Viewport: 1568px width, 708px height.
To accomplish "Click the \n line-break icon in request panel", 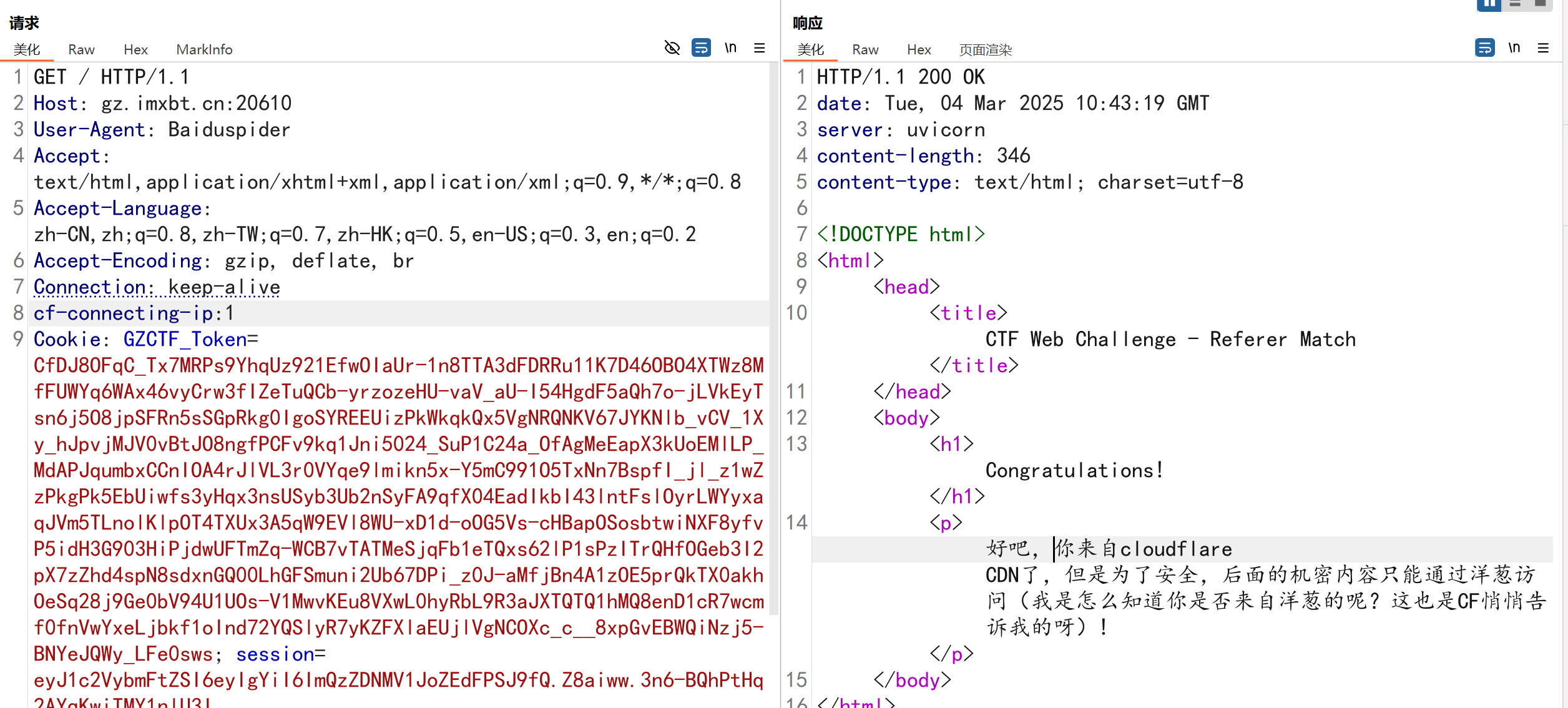I will tap(730, 48).
